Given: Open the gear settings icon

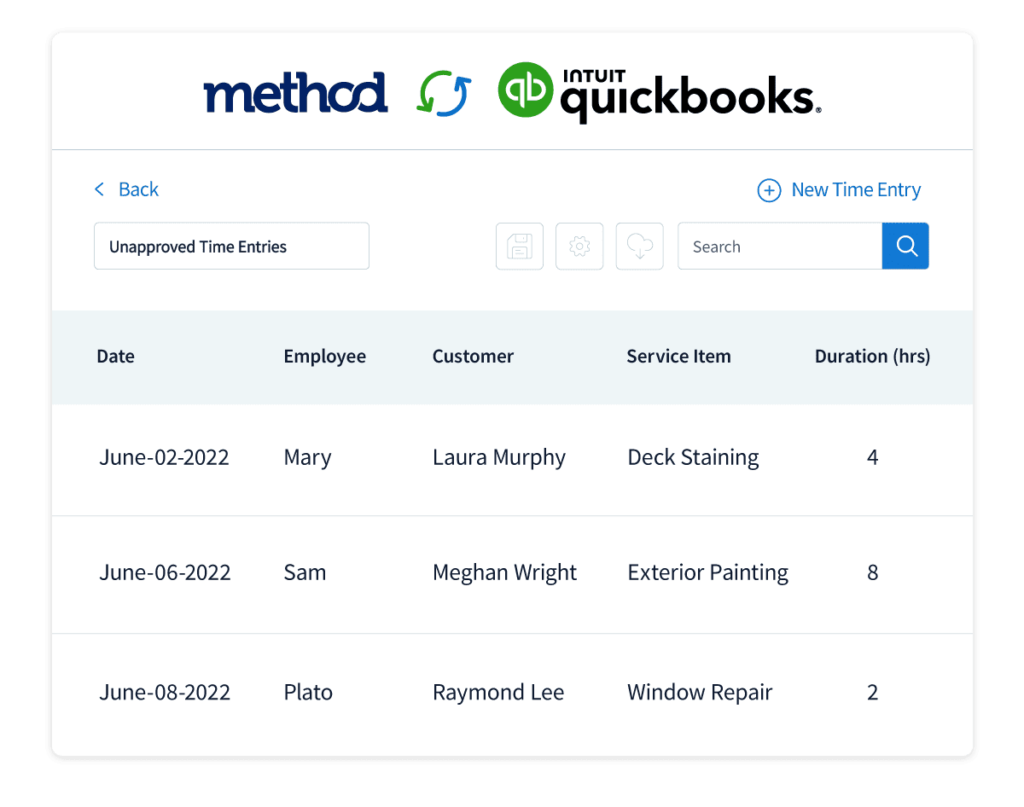Looking at the screenshot, I should [579, 246].
